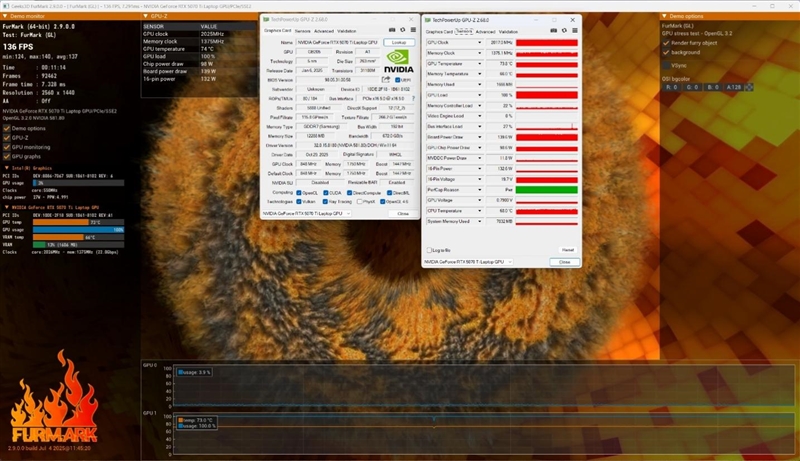Enable Log to file checkbox
This screenshot has width=800, height=461.
pyautogui.click(x=430, y=250)
